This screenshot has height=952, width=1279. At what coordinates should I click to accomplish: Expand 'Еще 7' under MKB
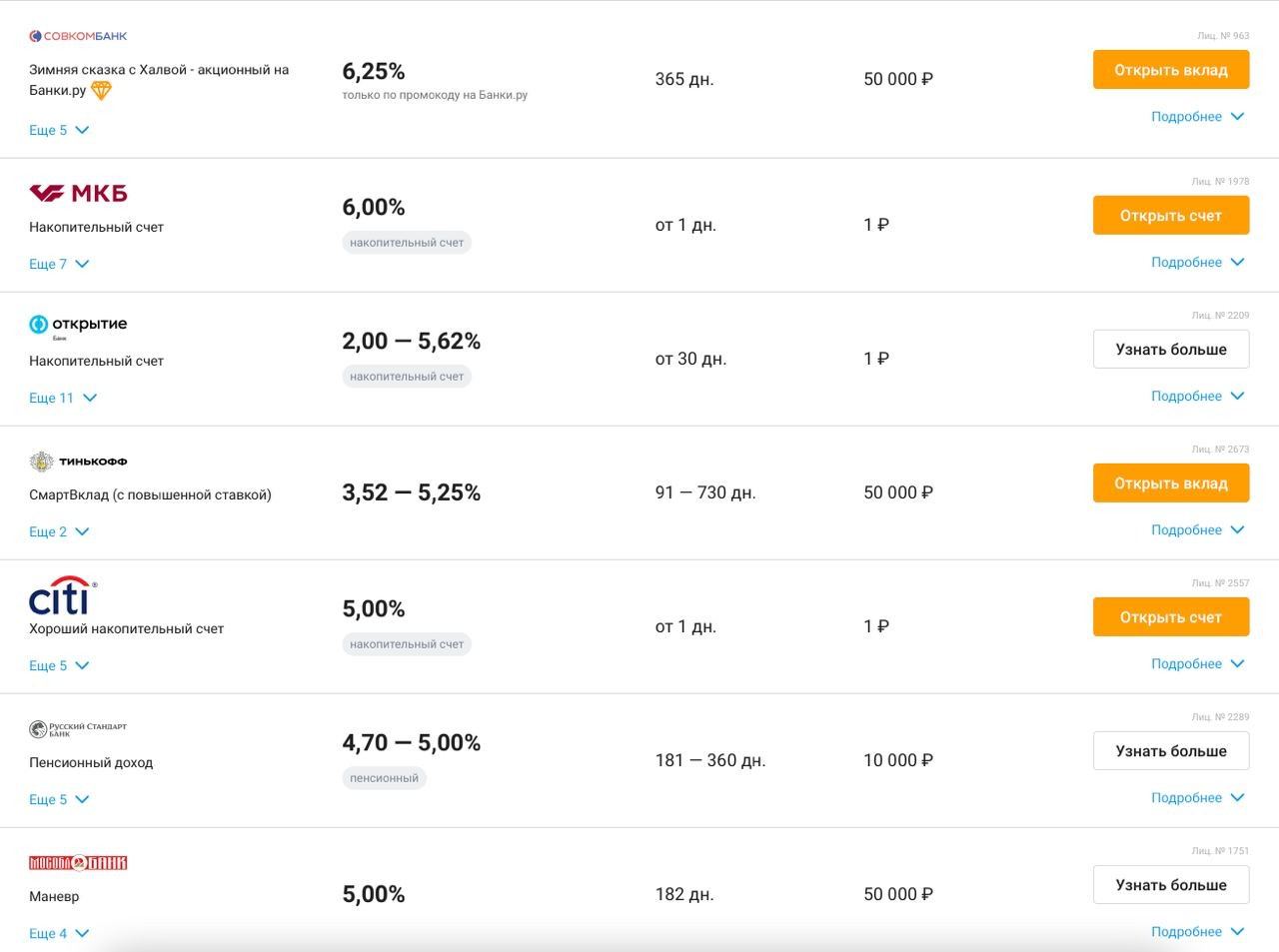[59, 264]
